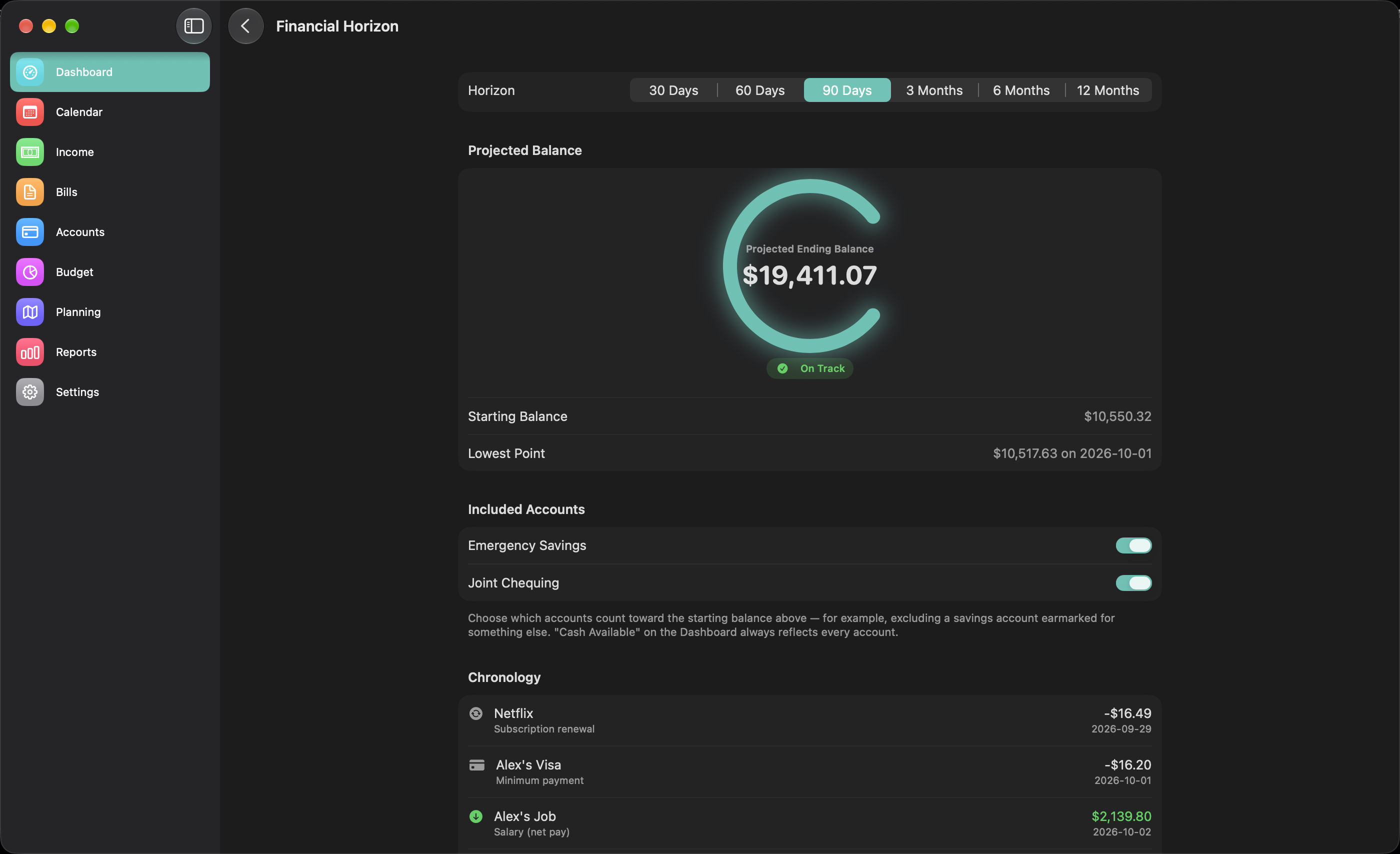Screen dimensions: 1400x854
Task: Click the Alex's Visa amount -$16.20
Action: [x=1127, y=765]
